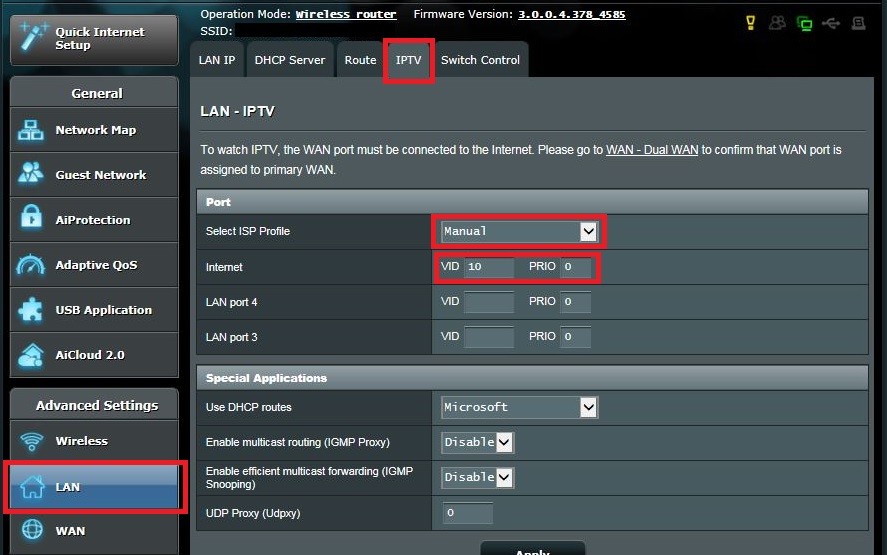
Task: Click the green network clients status icon
Action: [804, 23]
